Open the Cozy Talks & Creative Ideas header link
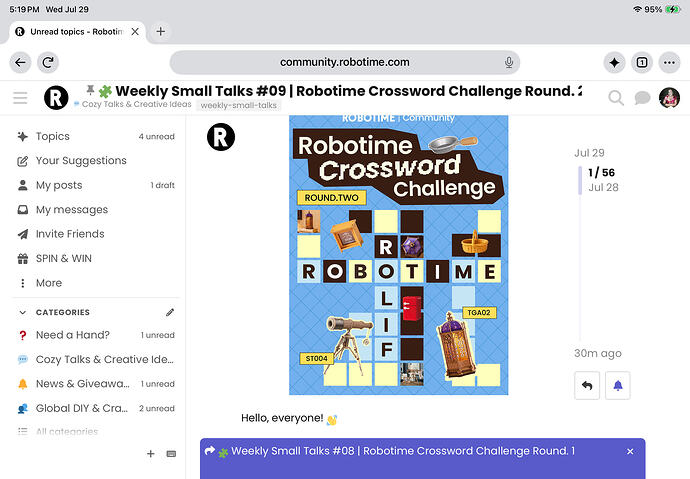This screenshot has width=690, height=479. pos(133,104)
